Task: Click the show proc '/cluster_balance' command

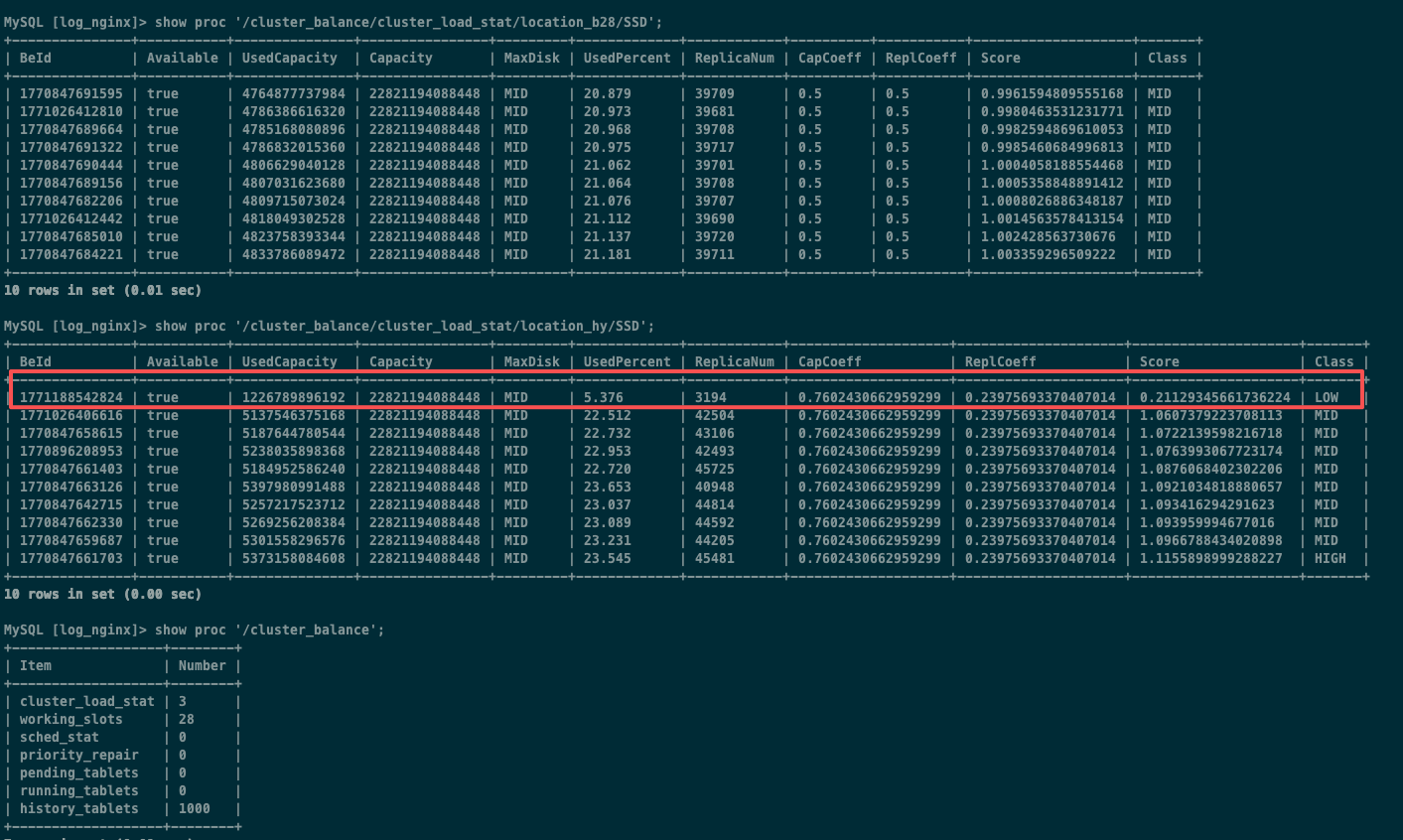Action: tap(269, 630)
